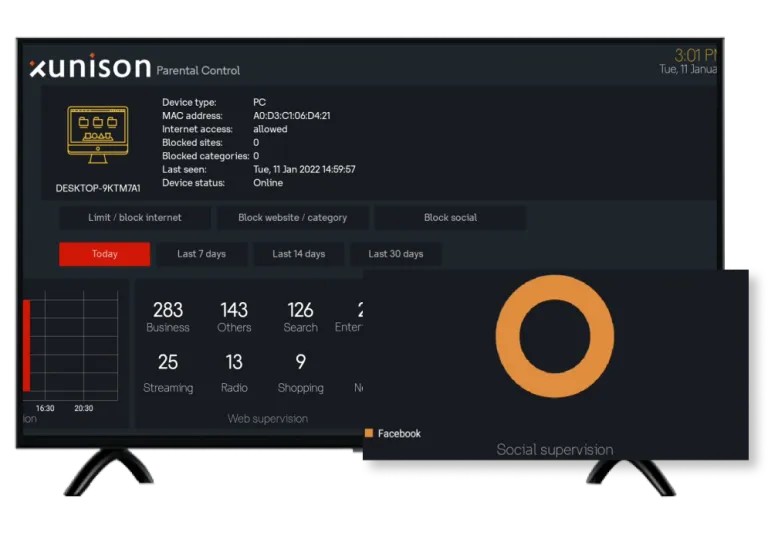Click the Web supervision label

pos(267,418)
